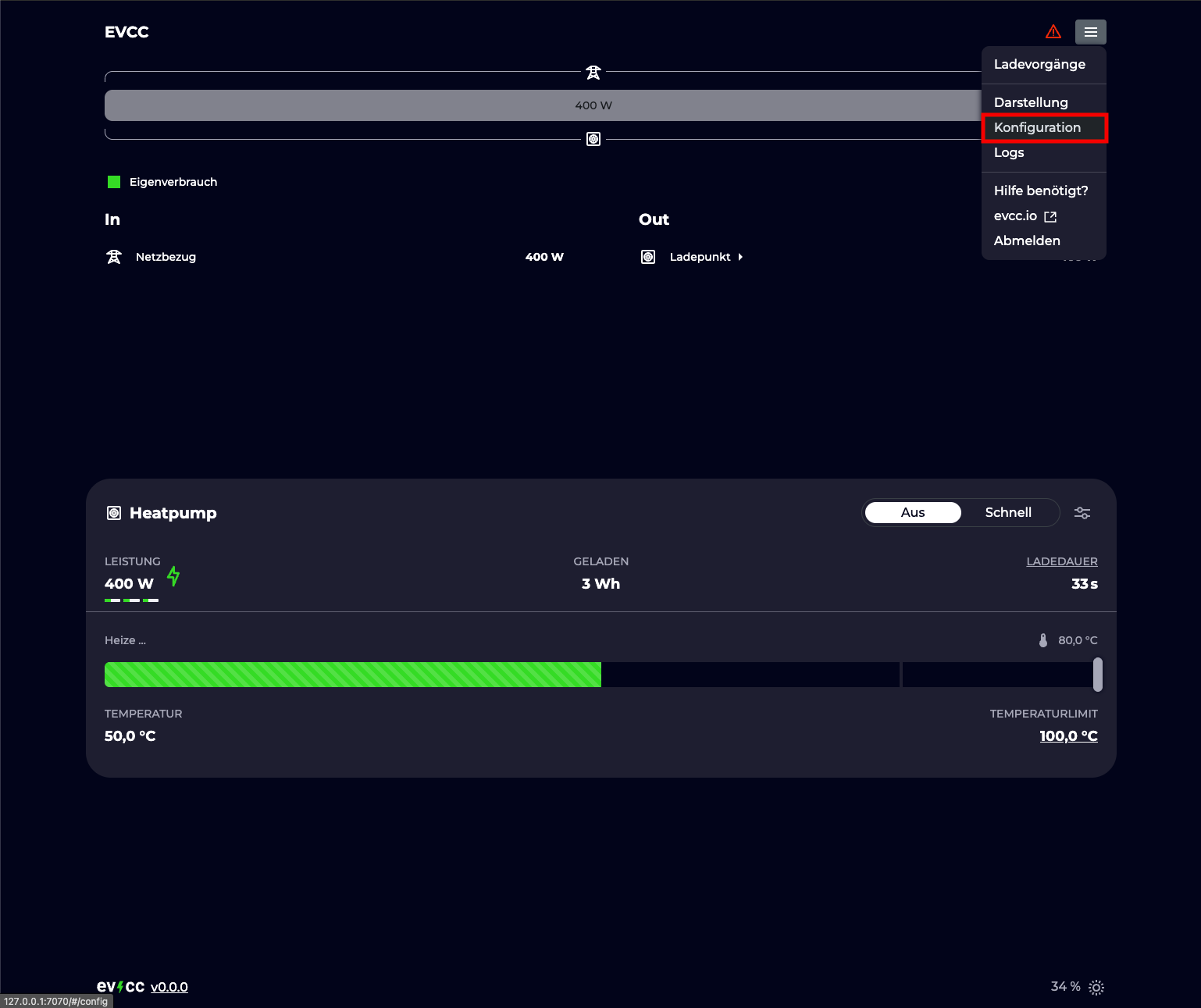Screen dimensions: 1201x1008
Task: Select Ladevorgänge in the menu
Action: [1039, 64]
